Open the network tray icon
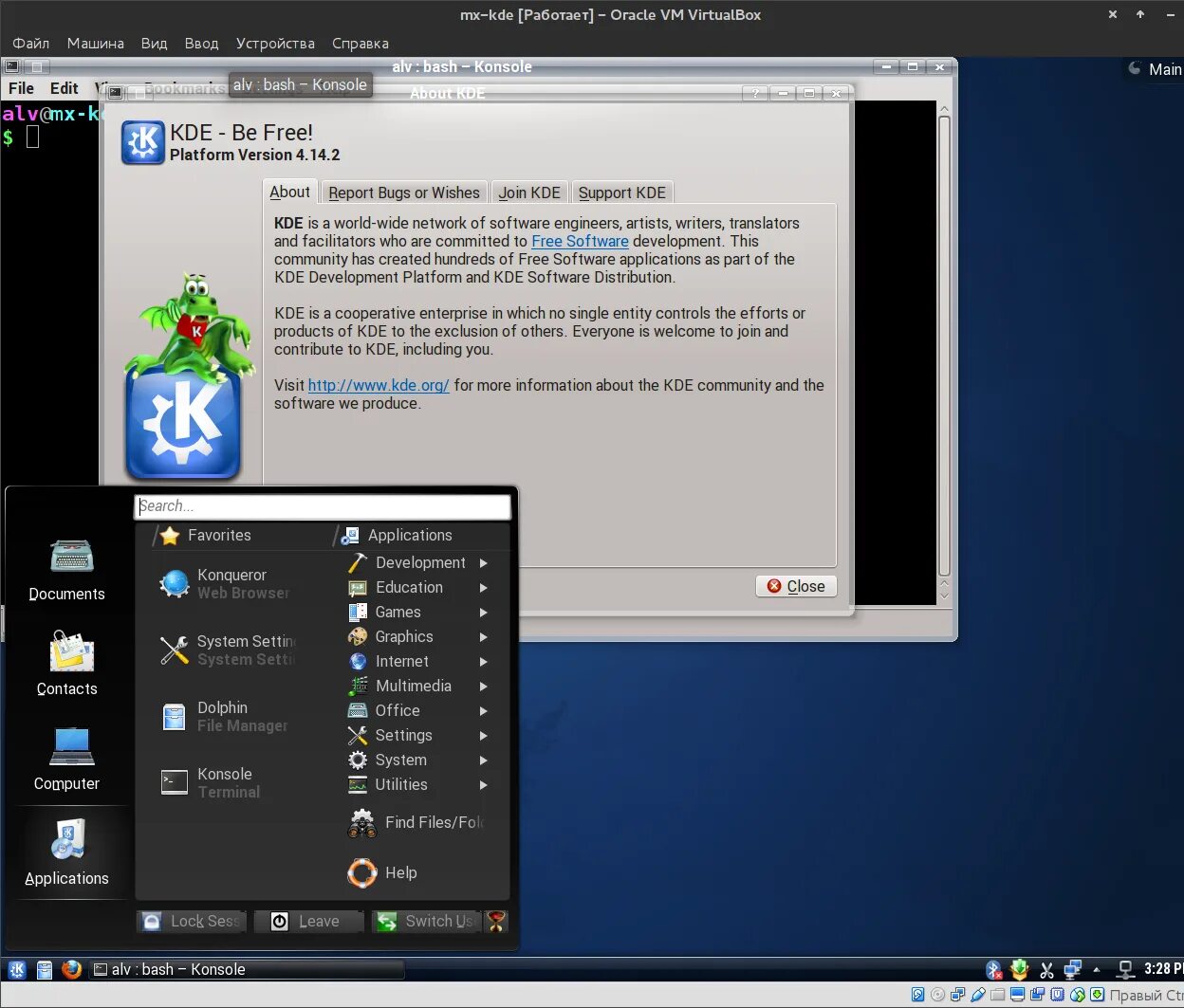The image size is (1184, 1008). click(x=1073, y=969)
